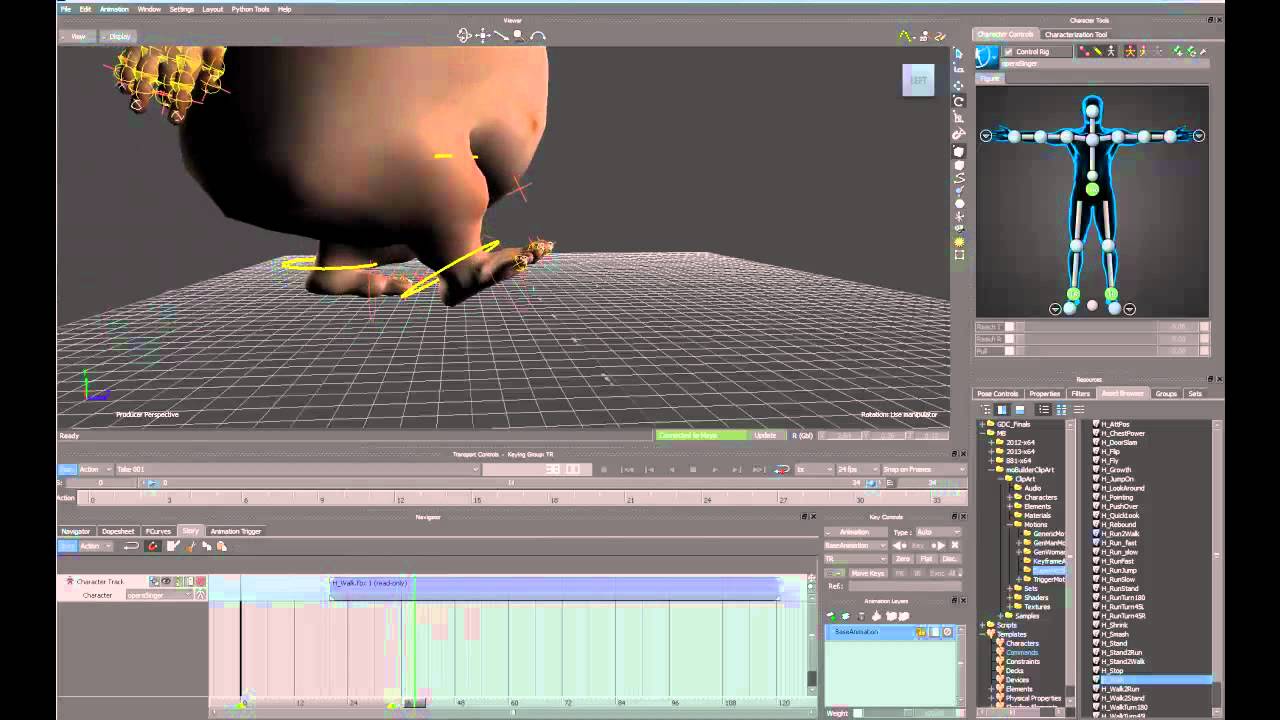Open the Snap on Frames dropdown
The image size is (1280, 720).
(924, 469)
